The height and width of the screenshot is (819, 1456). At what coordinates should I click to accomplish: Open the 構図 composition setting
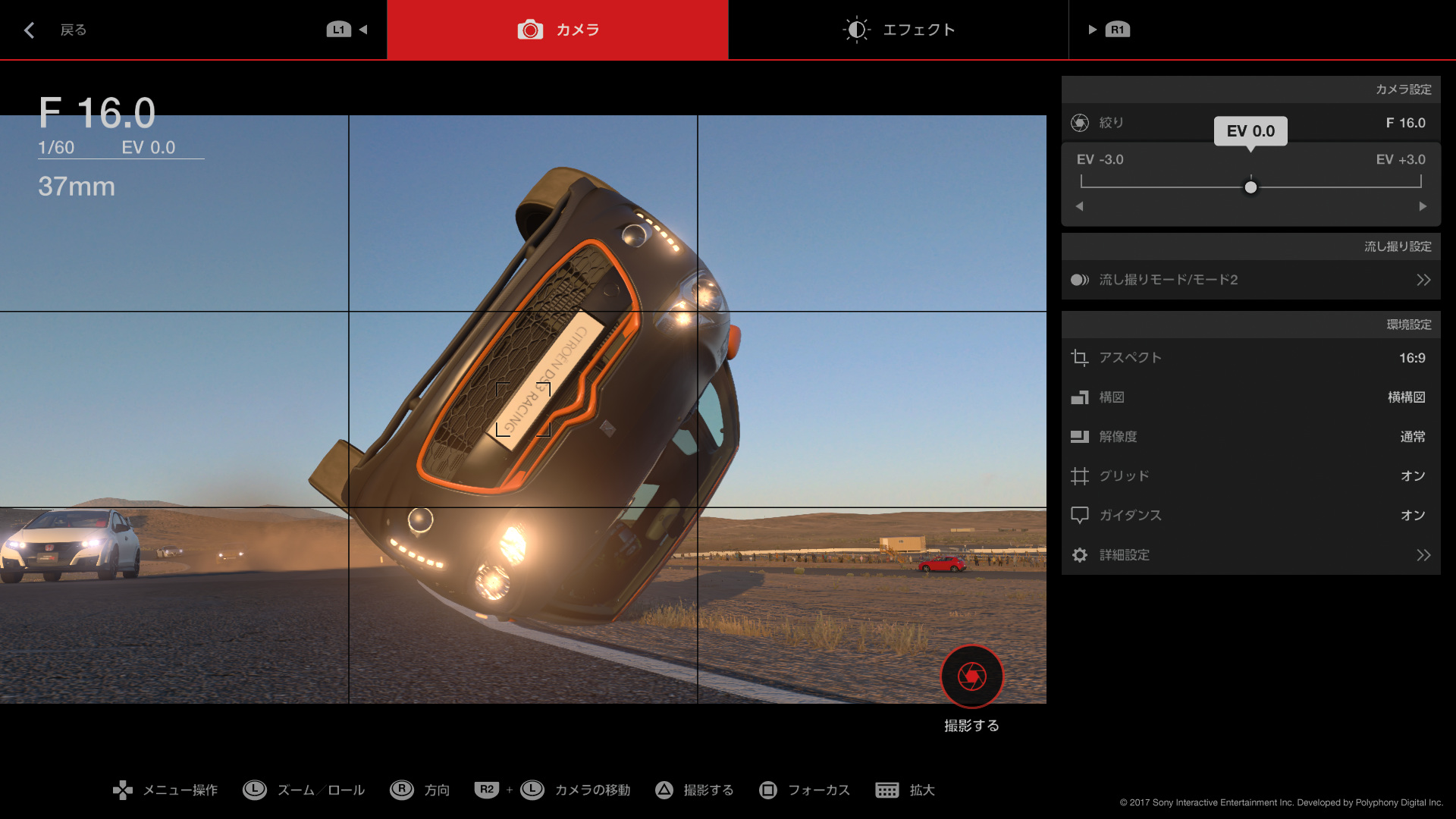tap(1250, 397)
